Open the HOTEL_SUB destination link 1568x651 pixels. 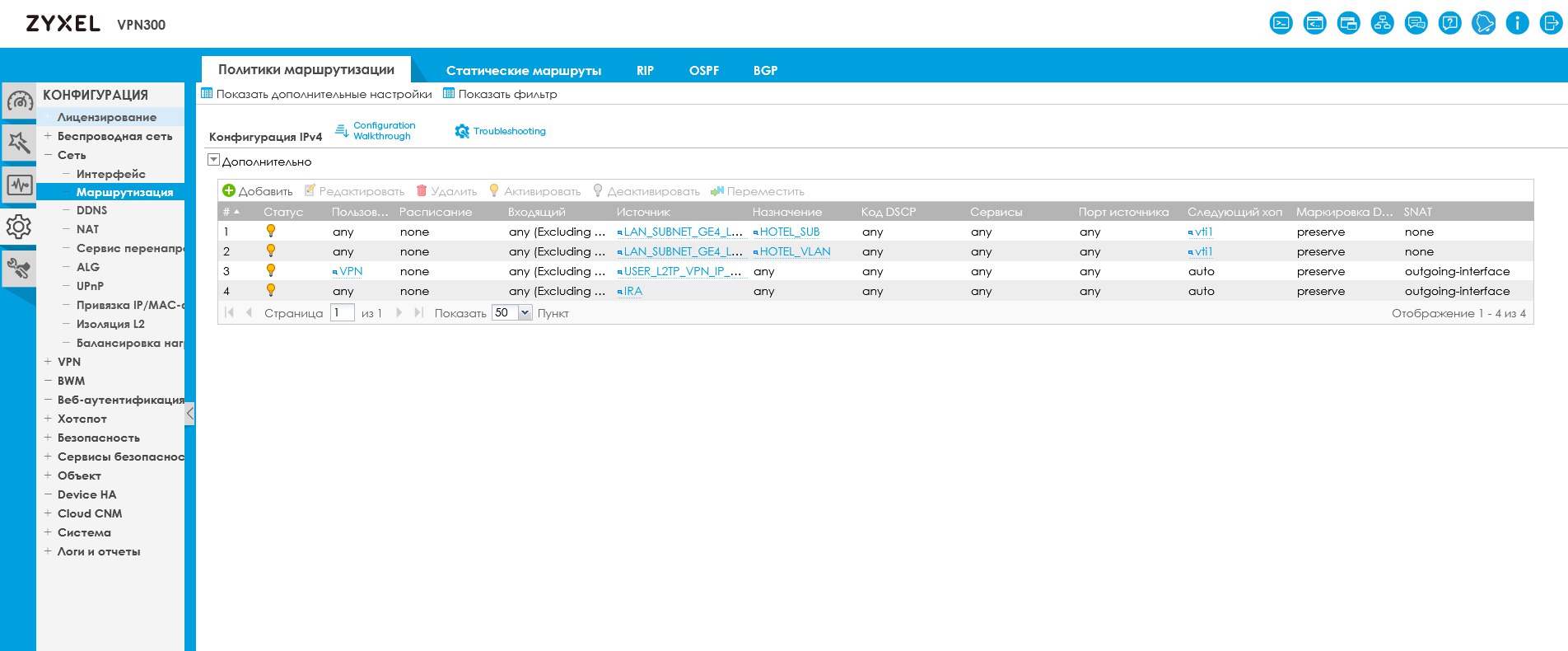click(x=789, y=232)
